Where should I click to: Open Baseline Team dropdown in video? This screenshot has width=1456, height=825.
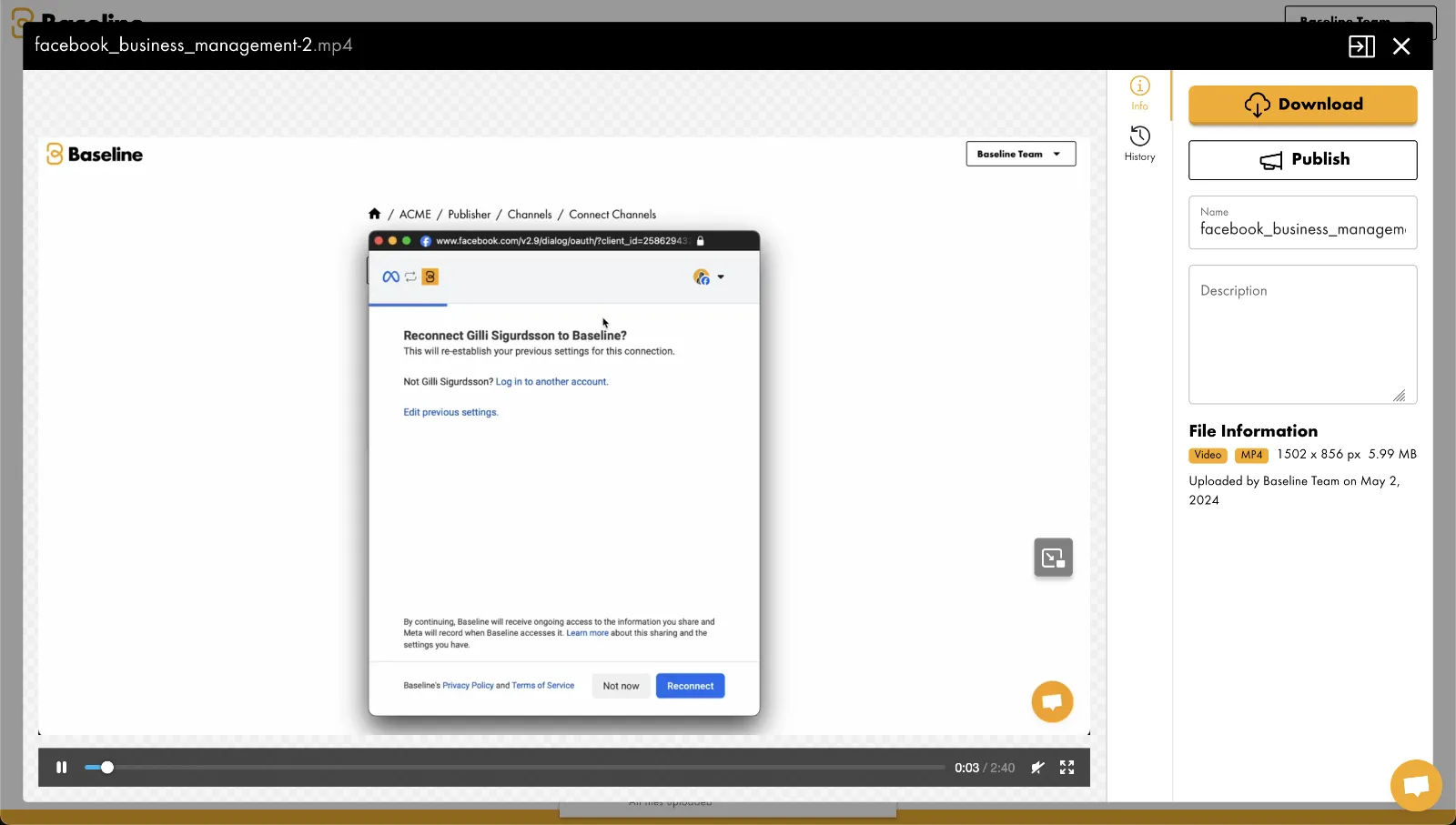tap(1021, 154)
